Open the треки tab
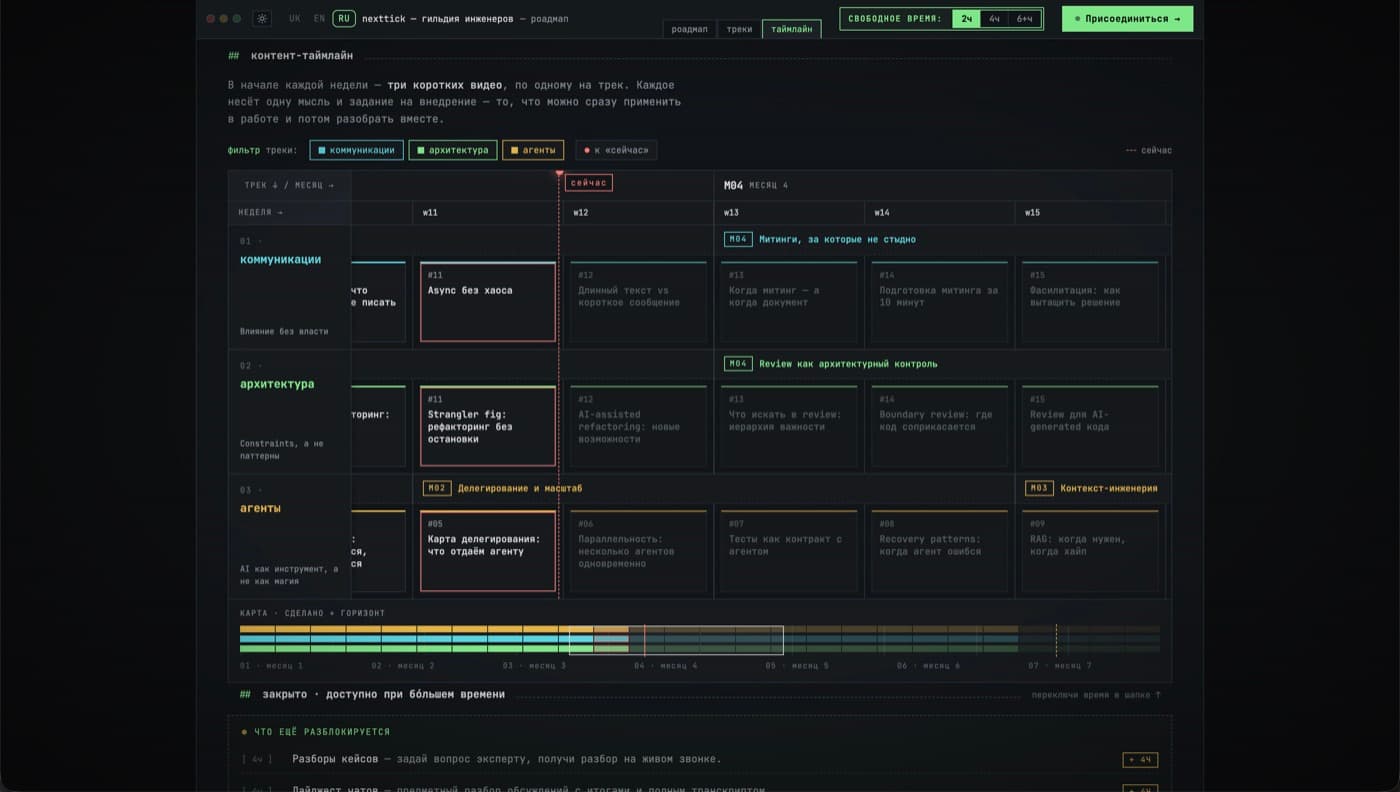This screenshot has height=792, width=1400. click(739, 29)
